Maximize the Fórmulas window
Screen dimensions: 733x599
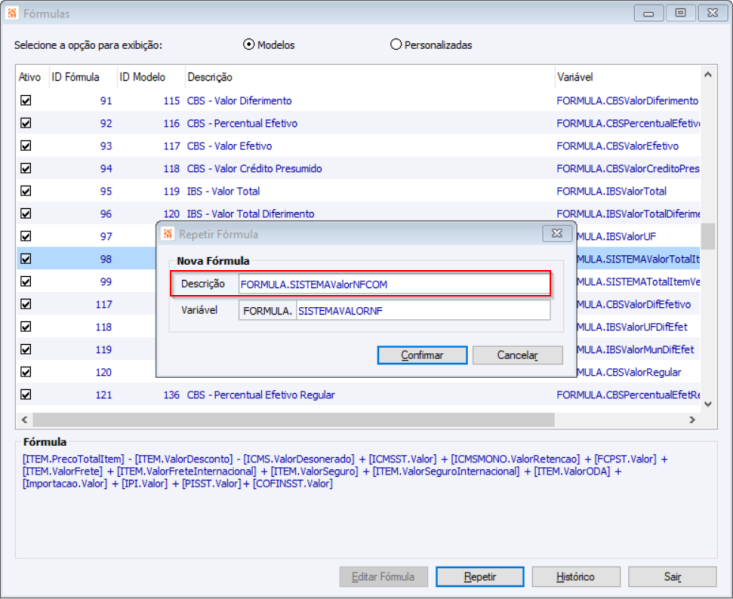click(680, 13)
